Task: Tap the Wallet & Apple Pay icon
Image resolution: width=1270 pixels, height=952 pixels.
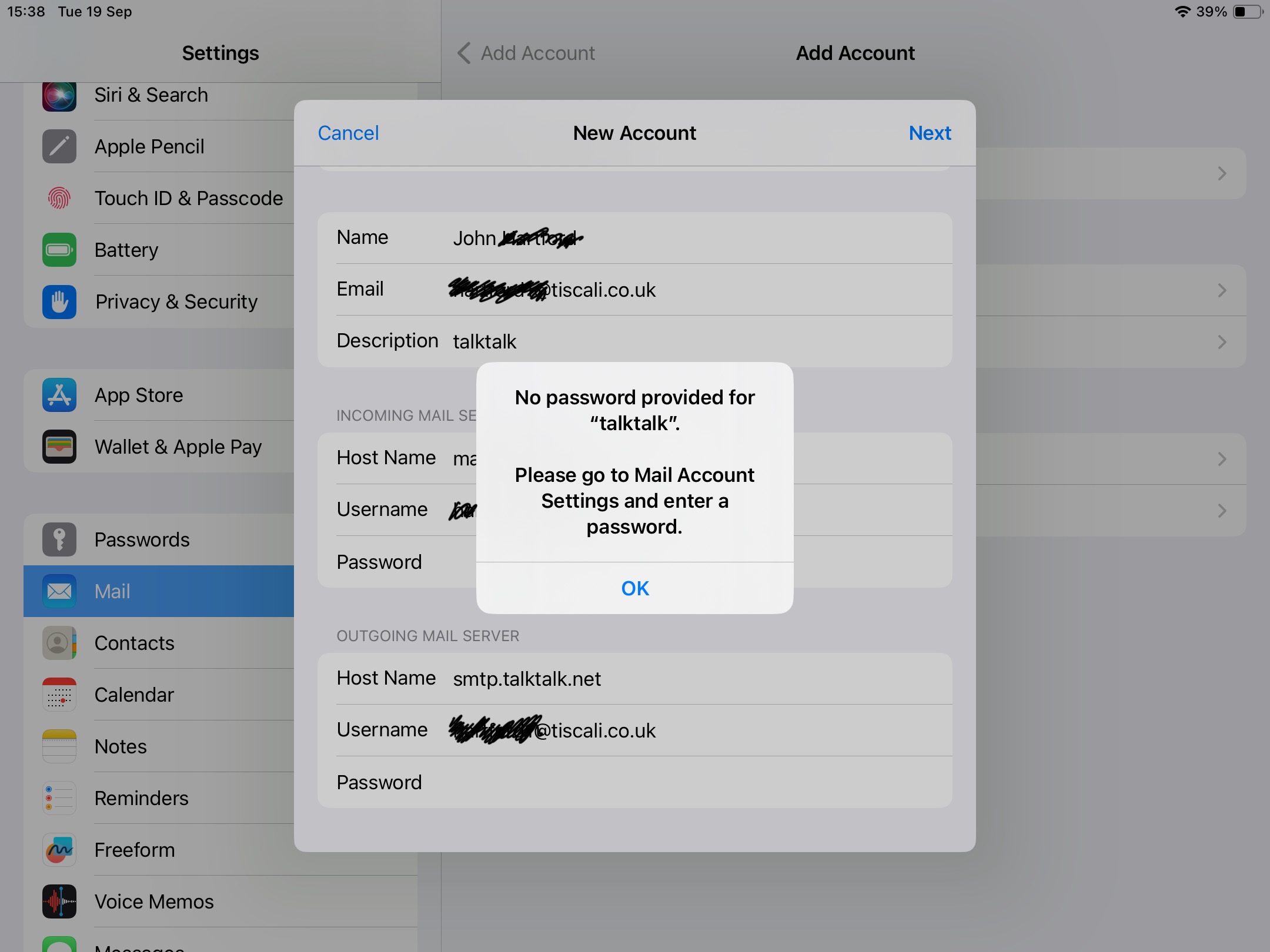Action: [59, 447]
